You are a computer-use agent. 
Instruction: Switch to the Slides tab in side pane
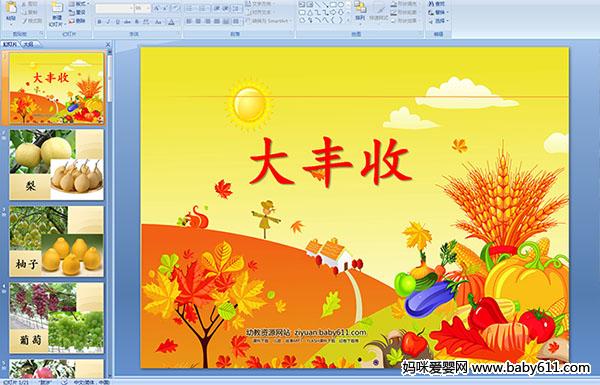[10, 44]
